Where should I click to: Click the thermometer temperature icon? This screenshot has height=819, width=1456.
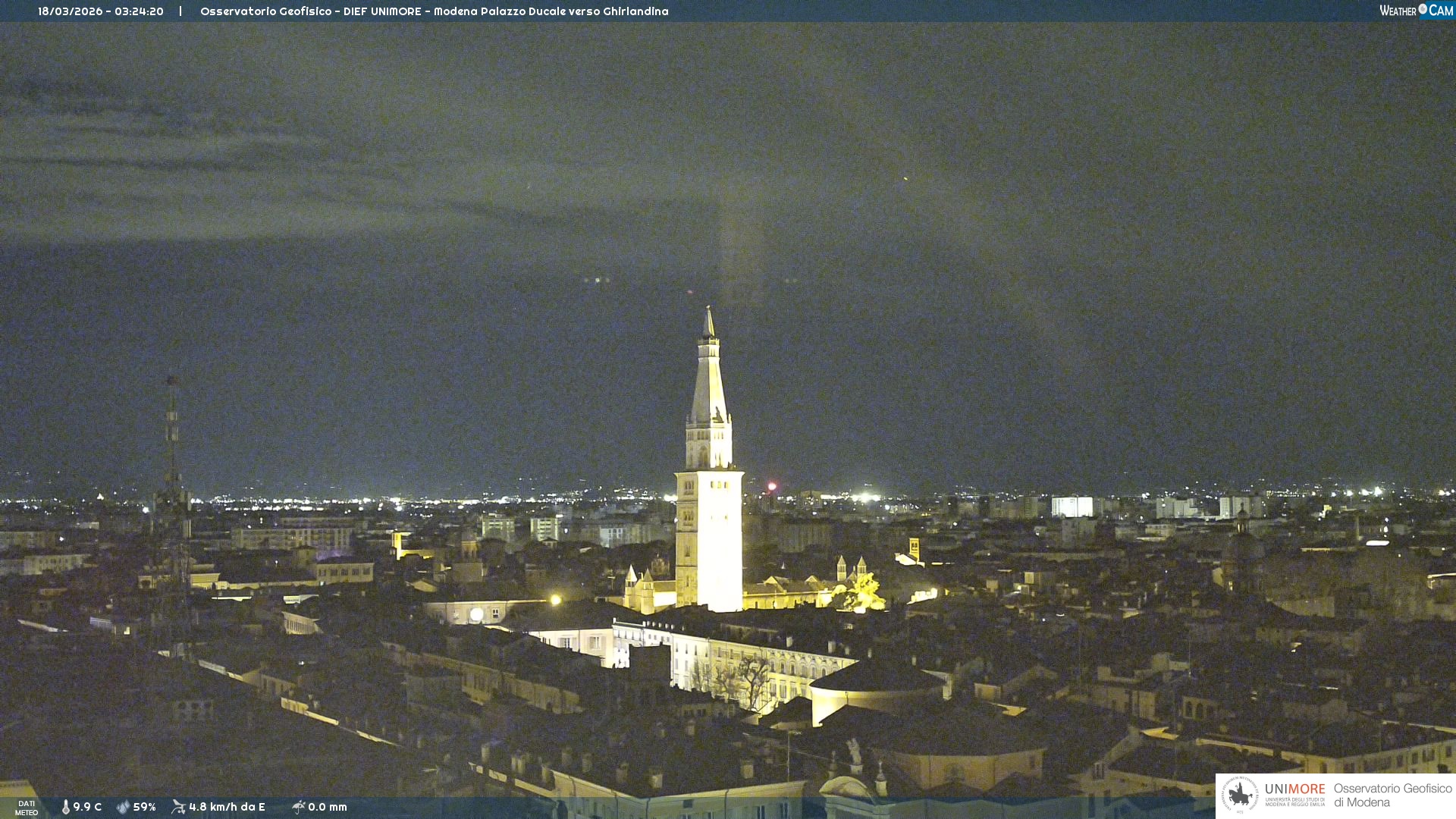coord(66,807)
